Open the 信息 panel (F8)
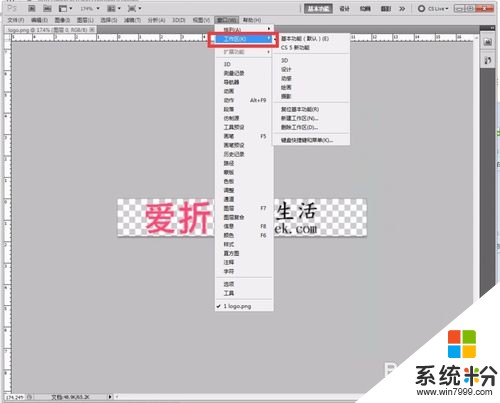500x403 pixels. click(x=244, y=226)
